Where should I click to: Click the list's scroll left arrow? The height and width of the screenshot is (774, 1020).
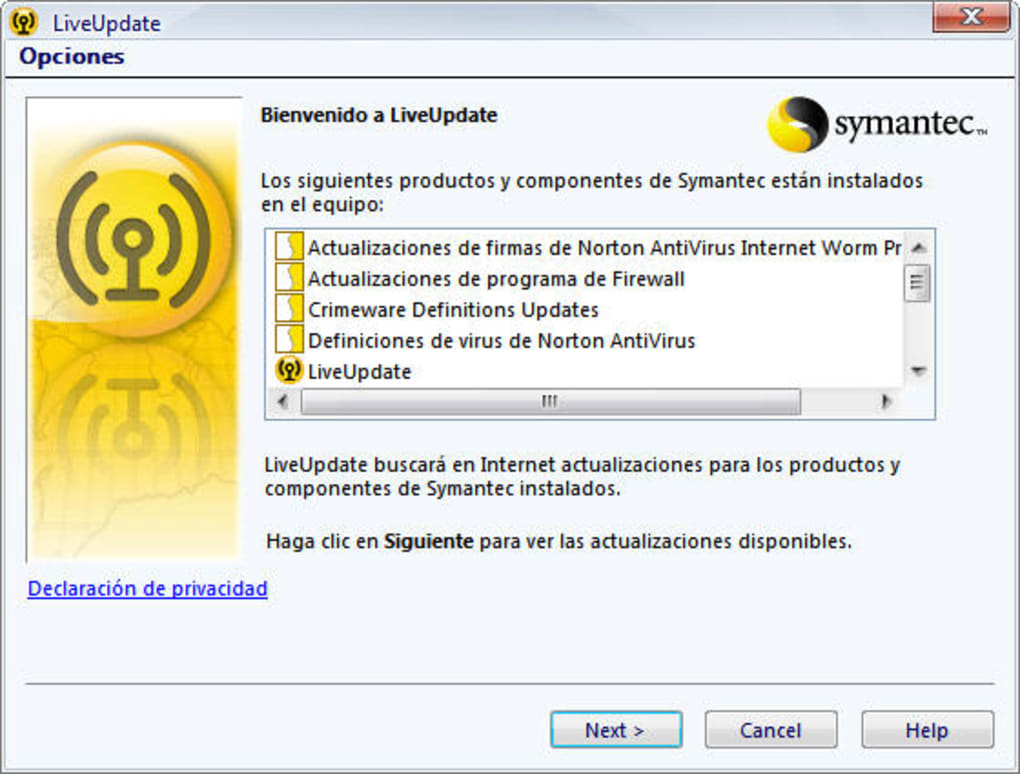(283, 401)
